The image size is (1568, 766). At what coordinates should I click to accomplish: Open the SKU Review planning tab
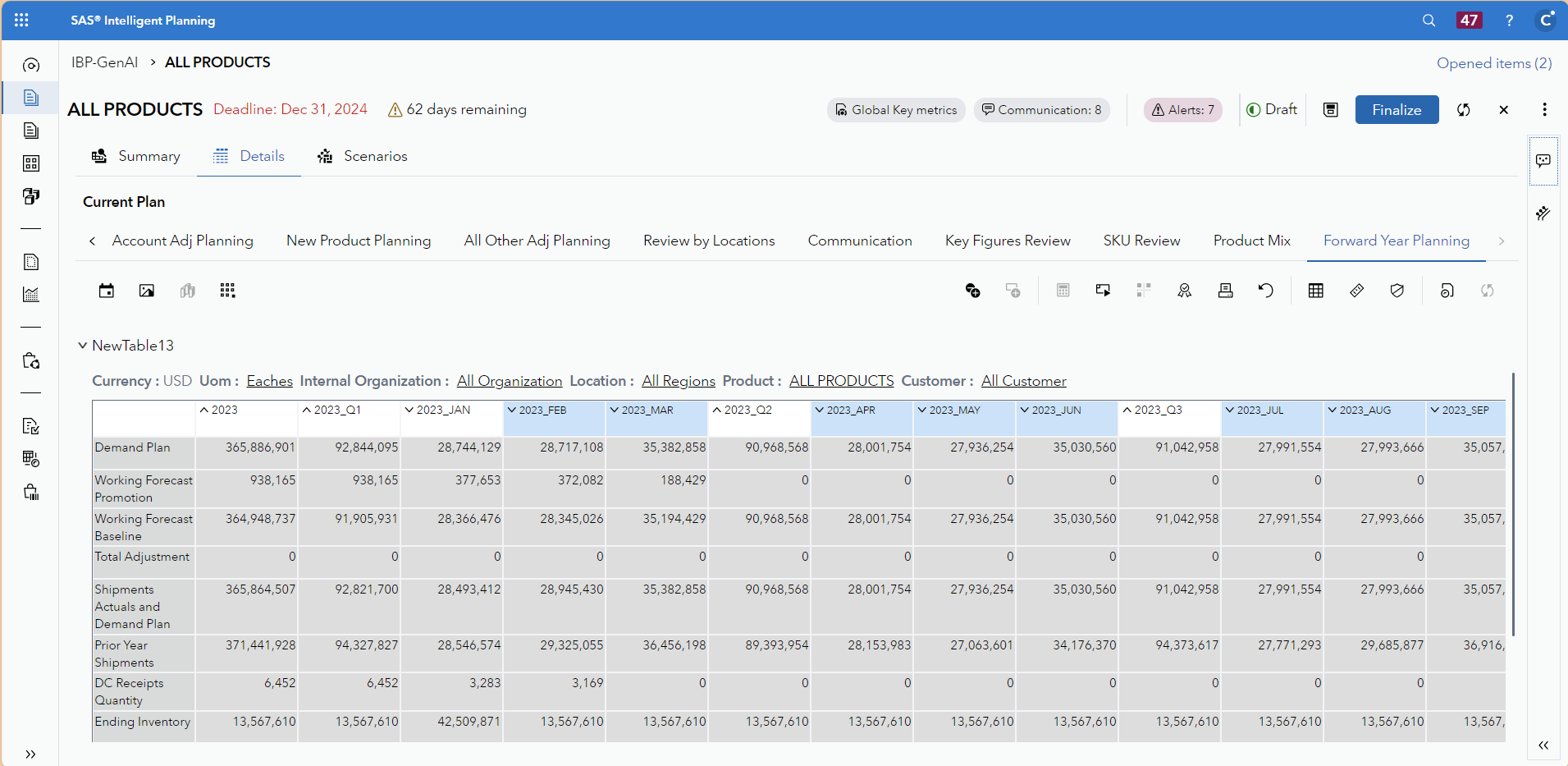[x=1141, y=241]
